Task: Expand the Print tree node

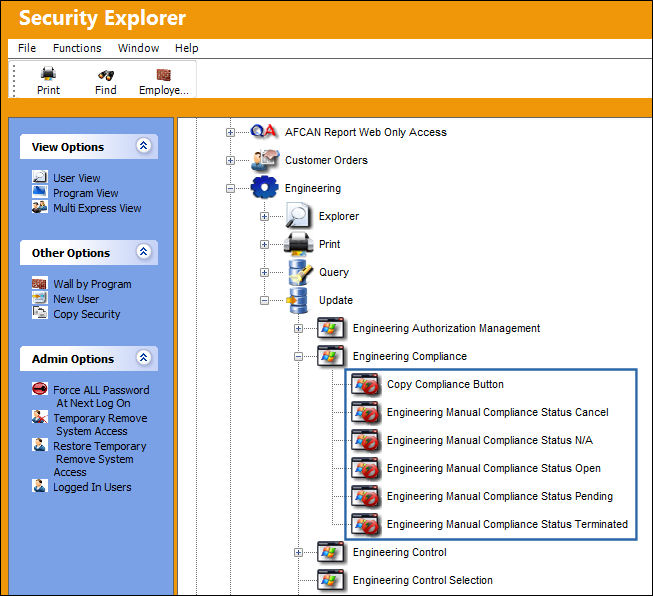Action: [264, 244]
